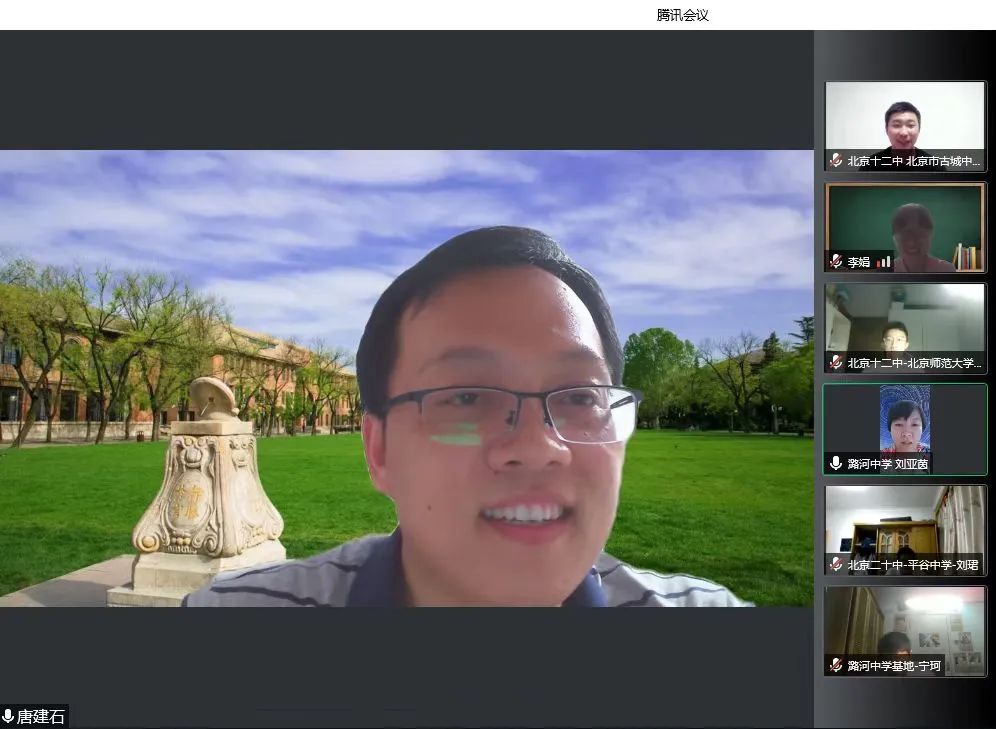Select 李娟's chalkboard-background video thumbnail
996x729 pixels.
point(904,222)
